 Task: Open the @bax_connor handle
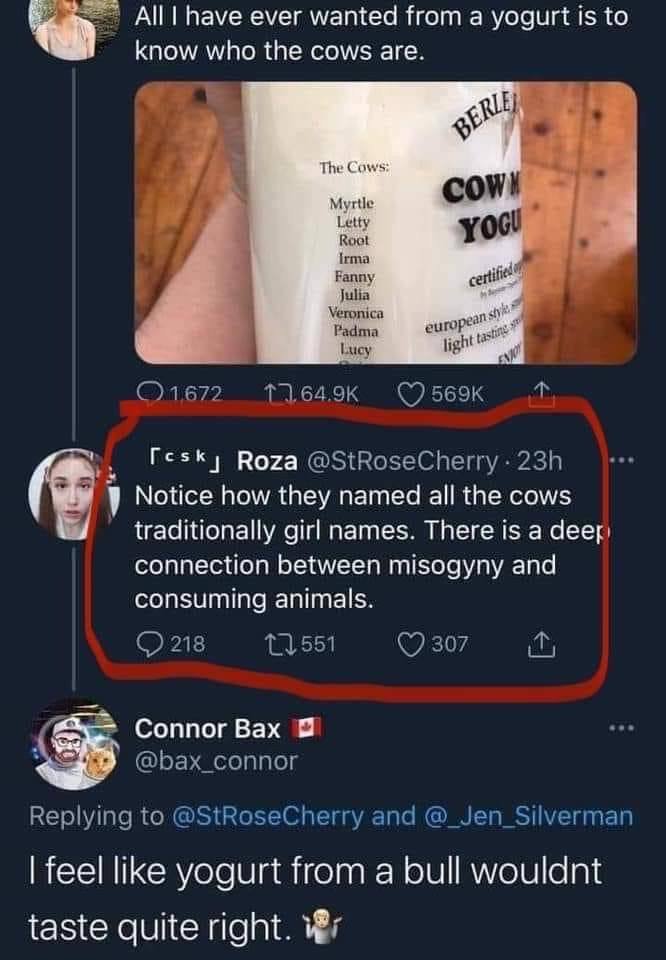pyautogui.click(x=217, y=762)
